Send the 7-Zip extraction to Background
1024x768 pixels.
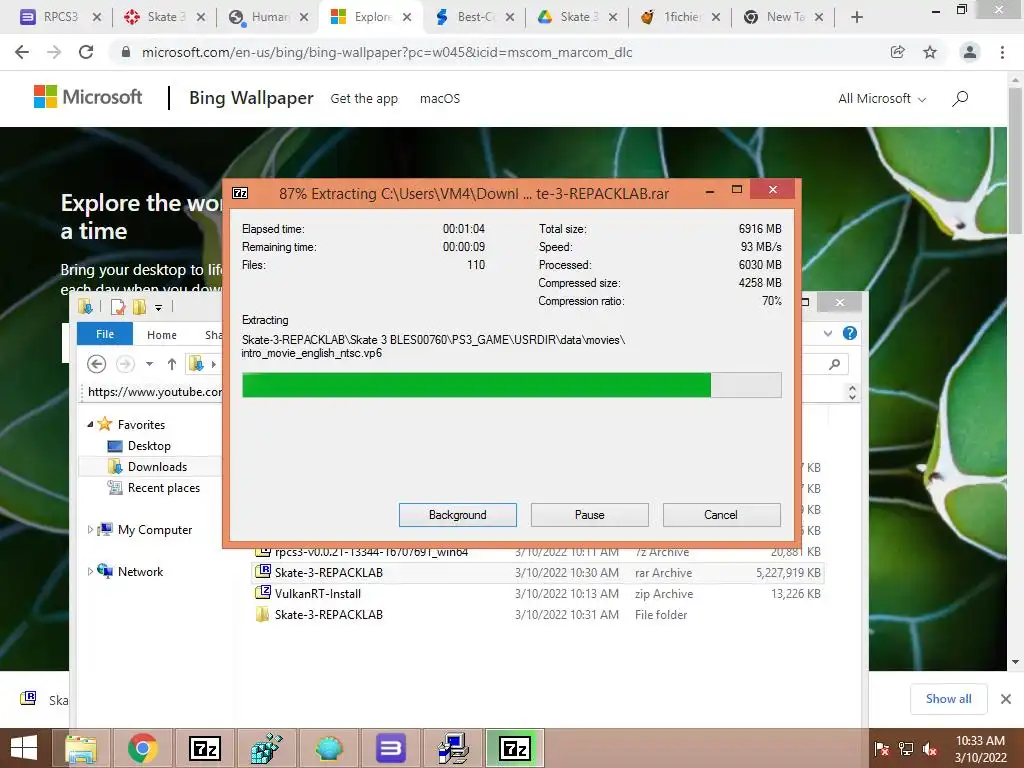coord(457,515)
